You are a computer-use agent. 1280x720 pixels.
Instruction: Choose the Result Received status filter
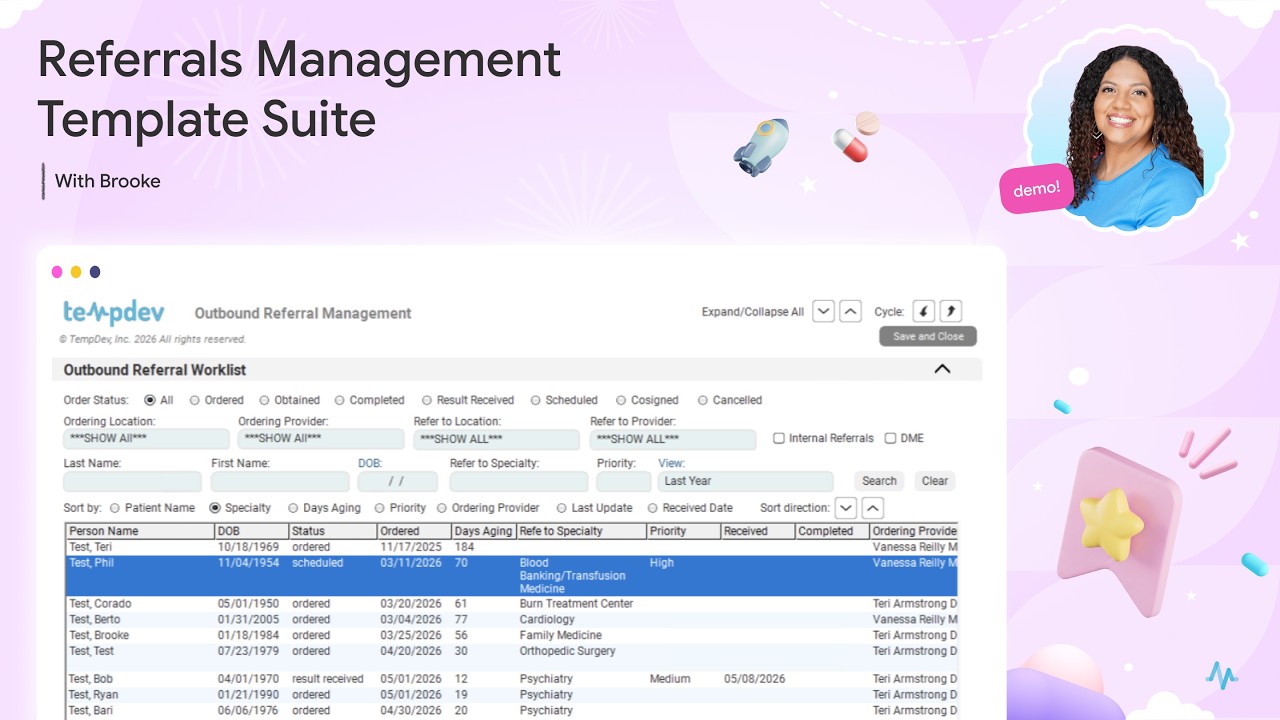(427, 400)
